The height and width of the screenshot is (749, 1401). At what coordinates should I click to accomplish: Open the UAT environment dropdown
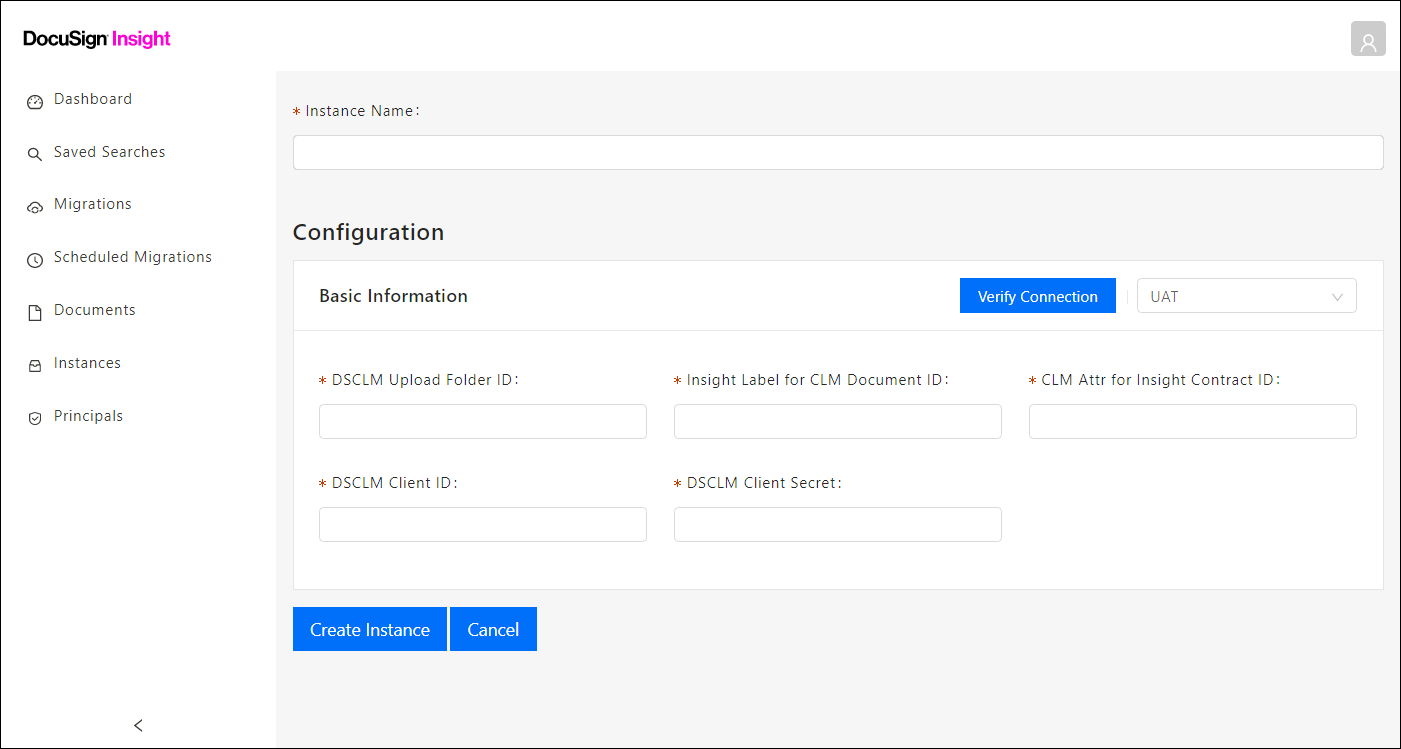pos(1246,296)
